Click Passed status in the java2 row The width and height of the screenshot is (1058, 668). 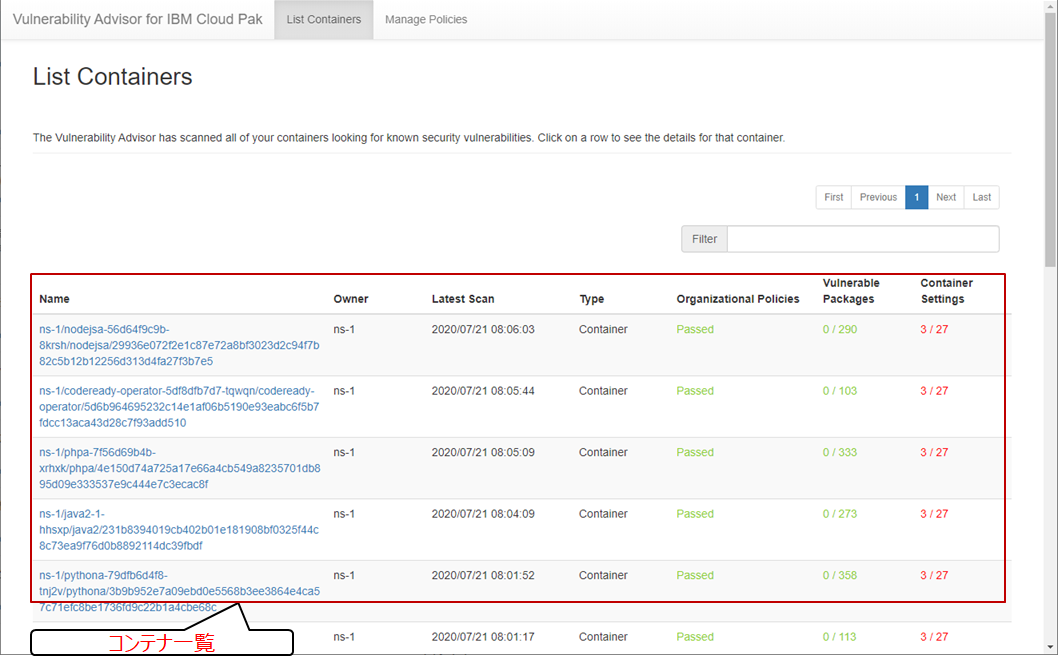pos(695,513)
